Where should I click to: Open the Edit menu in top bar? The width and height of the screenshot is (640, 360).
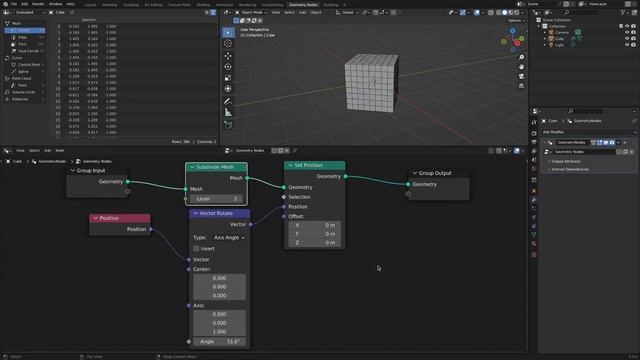point(24,4)
